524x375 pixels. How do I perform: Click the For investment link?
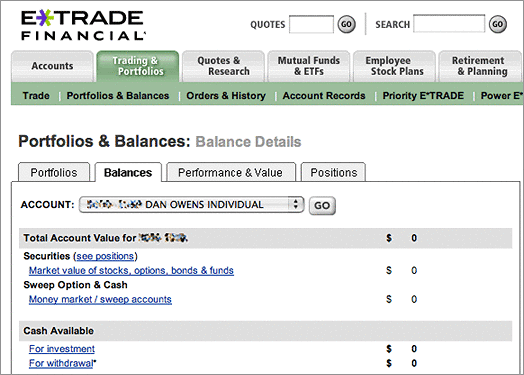(x=62, y=349)
